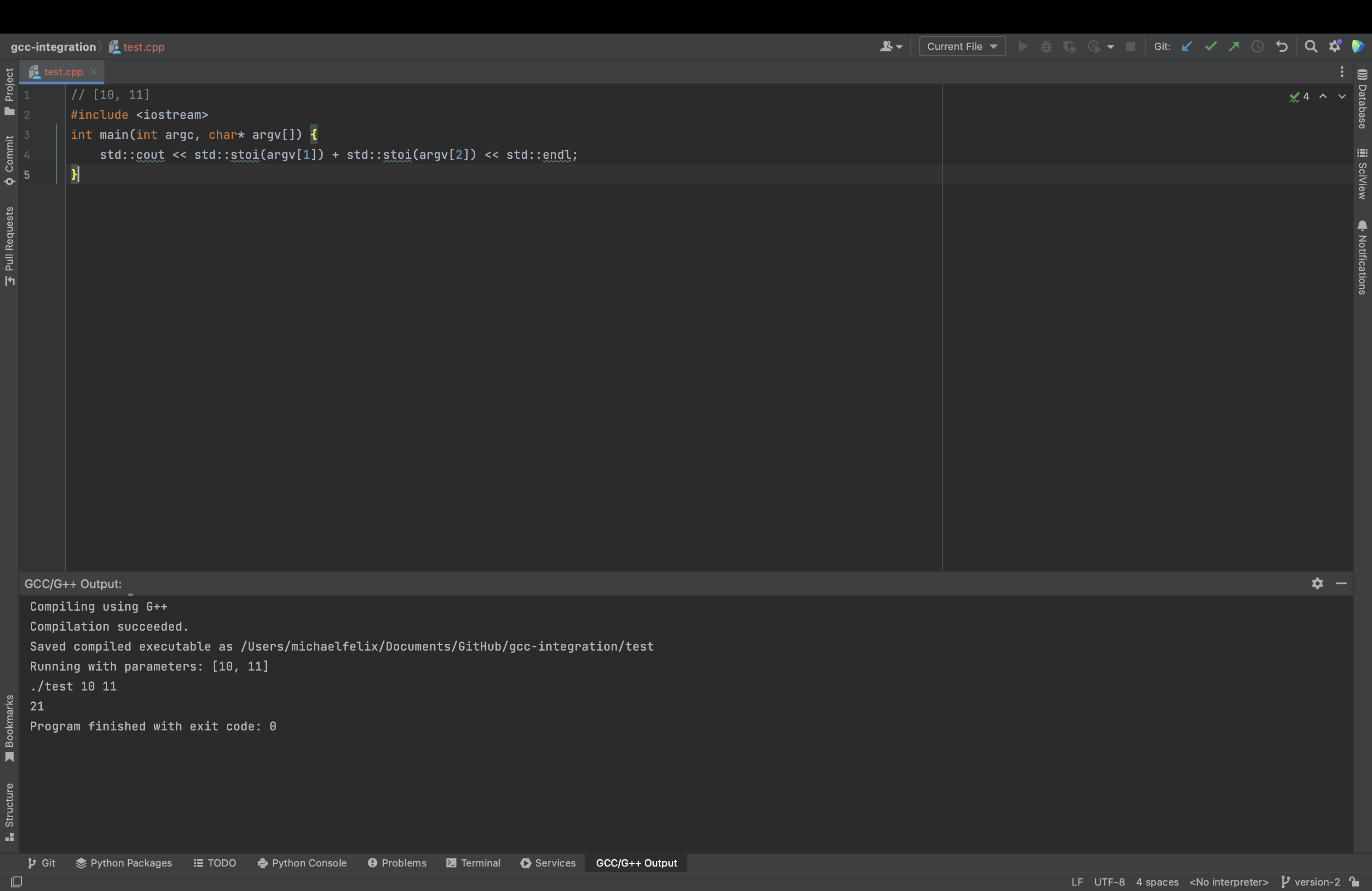This screenshot has height=891, width=1372.
Task: Go to previous highlighted problem arrow
Action: pyautogui.click(x=1323, y=97)
